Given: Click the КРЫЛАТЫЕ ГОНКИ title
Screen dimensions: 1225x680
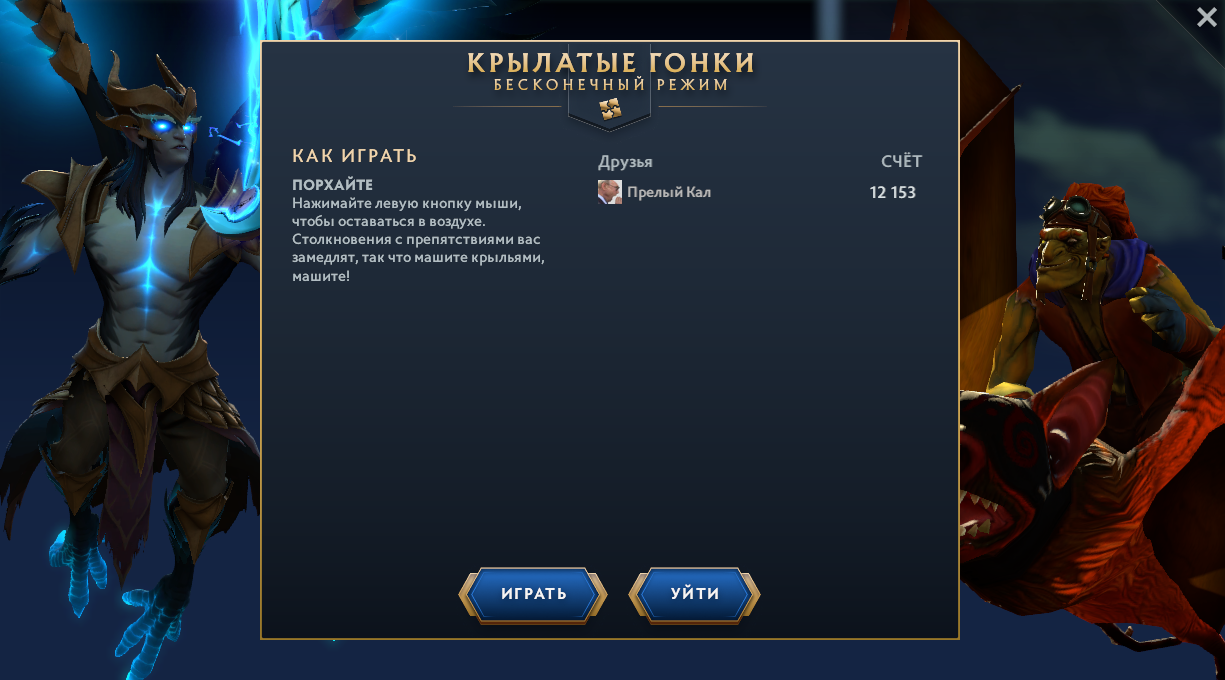Looking at the screenshot, I should click(610, 62).
